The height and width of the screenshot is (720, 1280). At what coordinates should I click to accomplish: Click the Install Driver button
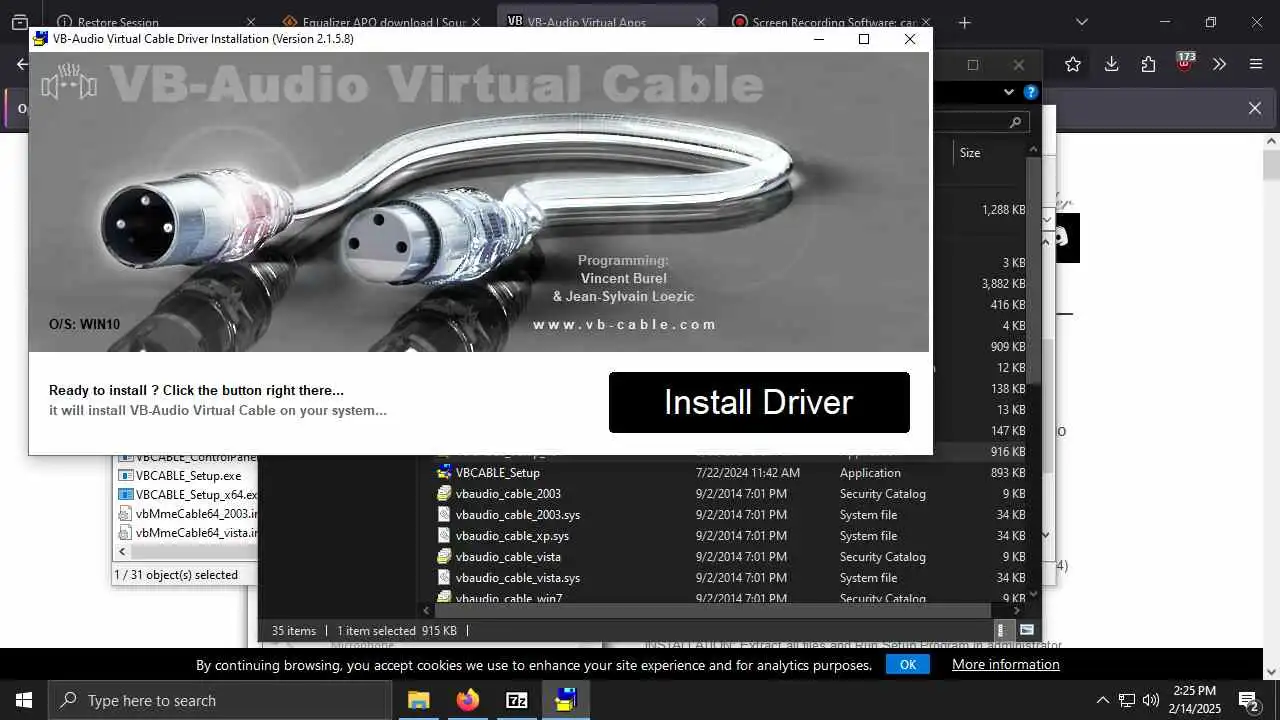click(759, 402)
